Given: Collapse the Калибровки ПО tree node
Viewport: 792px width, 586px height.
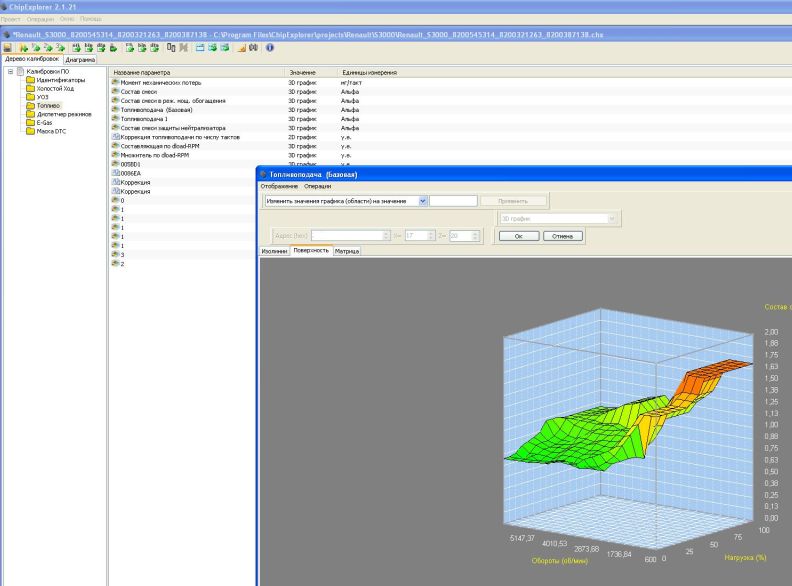Looking at the screenshot, I should [11, 71].
